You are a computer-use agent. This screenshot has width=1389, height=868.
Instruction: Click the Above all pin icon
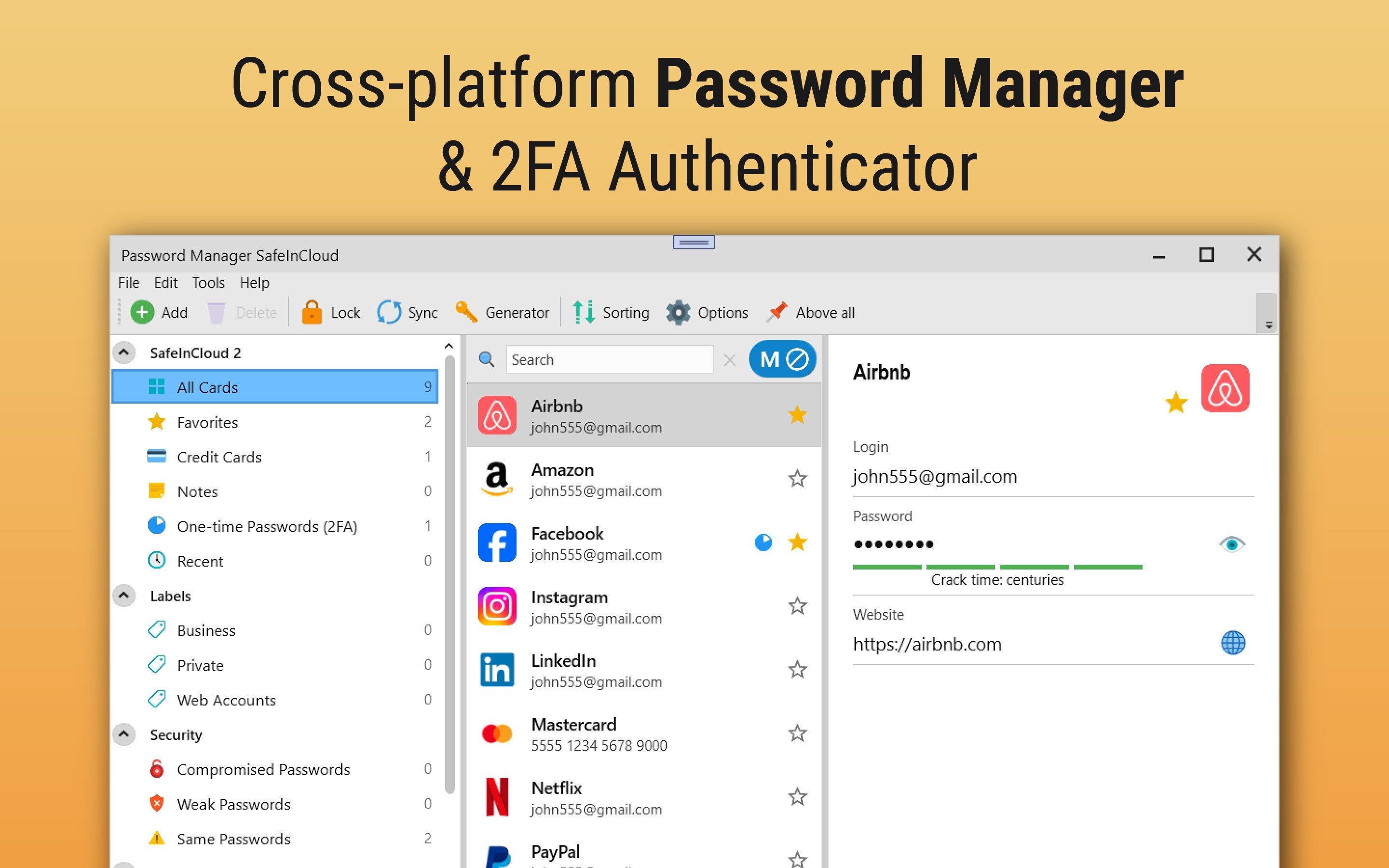(x=777, y=312)
